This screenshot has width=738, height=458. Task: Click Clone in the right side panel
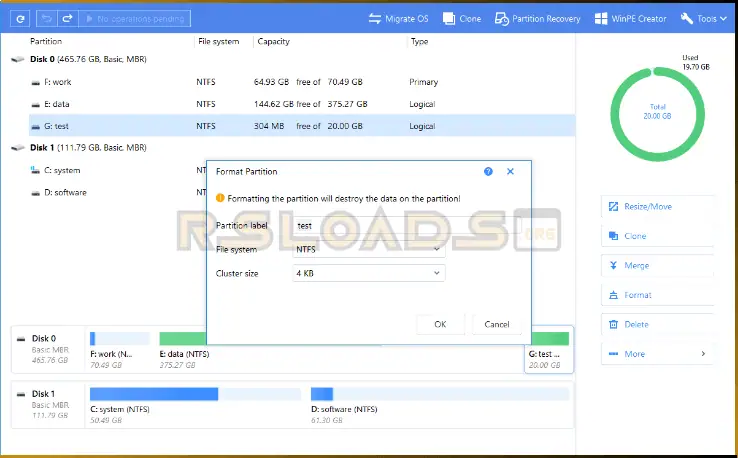657,236
